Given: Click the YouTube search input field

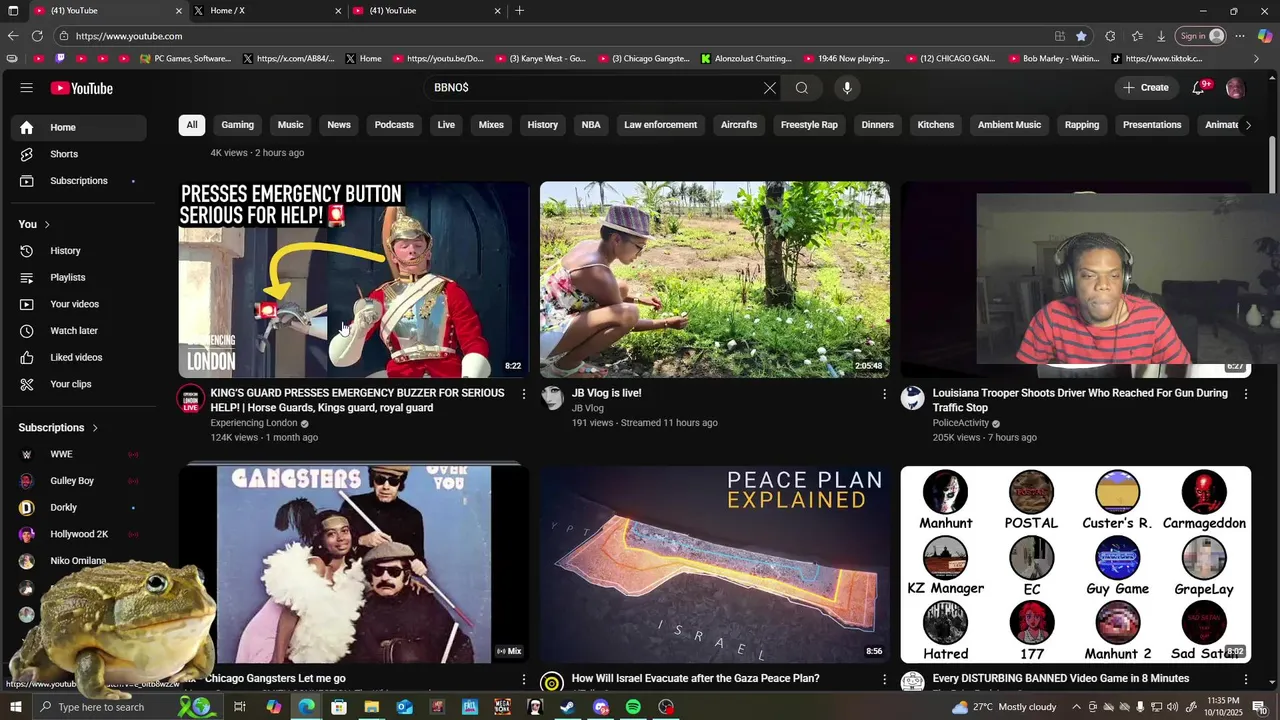Looking at the screenshot, I should 595,88.
